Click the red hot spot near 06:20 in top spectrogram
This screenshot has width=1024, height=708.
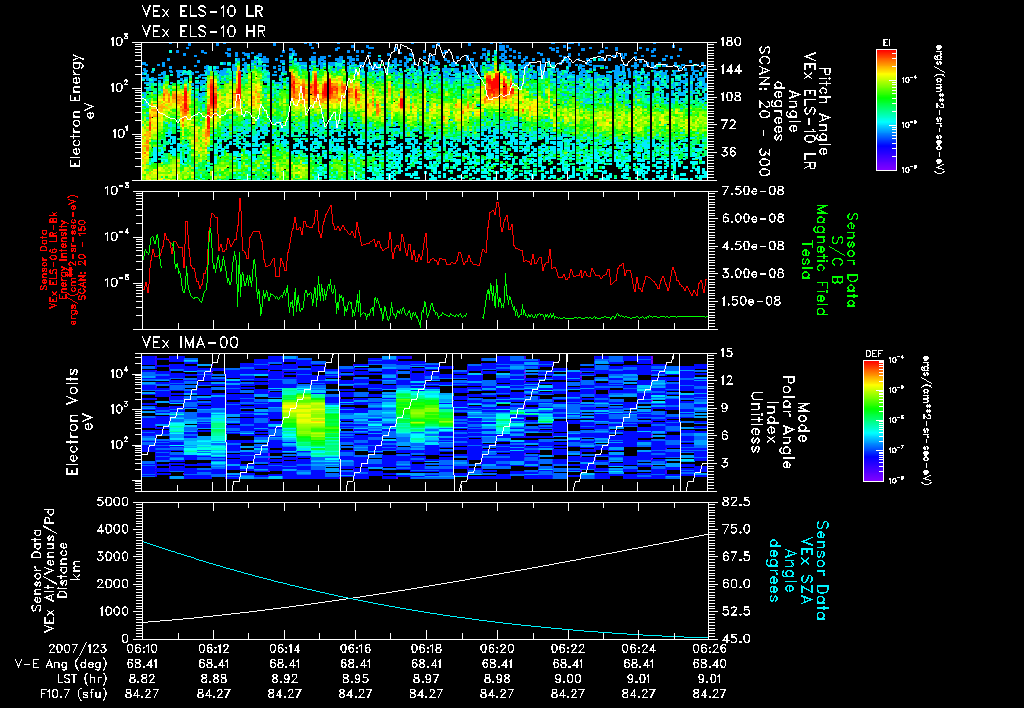[498, 84]
